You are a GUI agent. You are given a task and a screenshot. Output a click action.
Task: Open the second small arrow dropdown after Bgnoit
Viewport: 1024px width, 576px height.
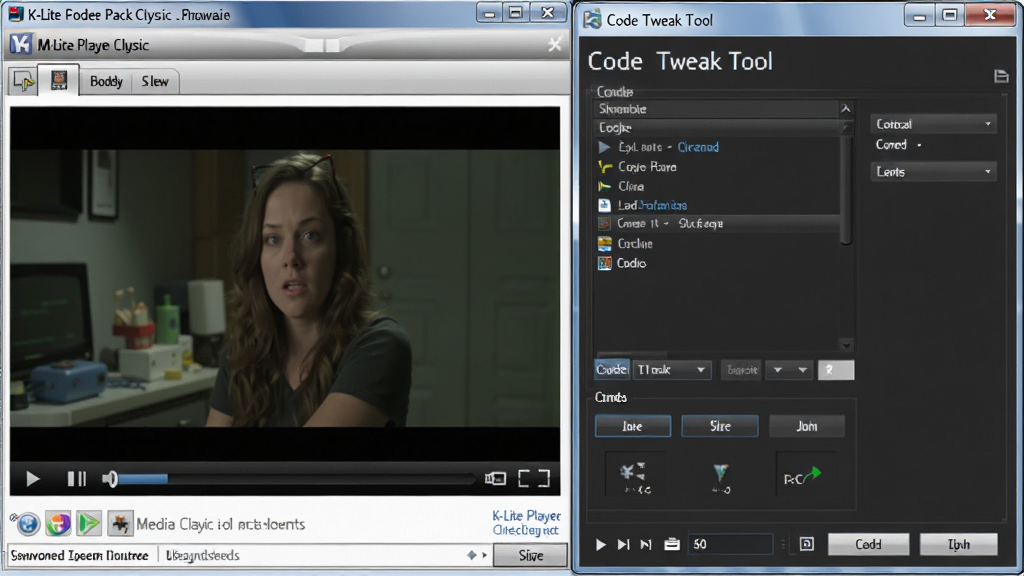point(802,370)
